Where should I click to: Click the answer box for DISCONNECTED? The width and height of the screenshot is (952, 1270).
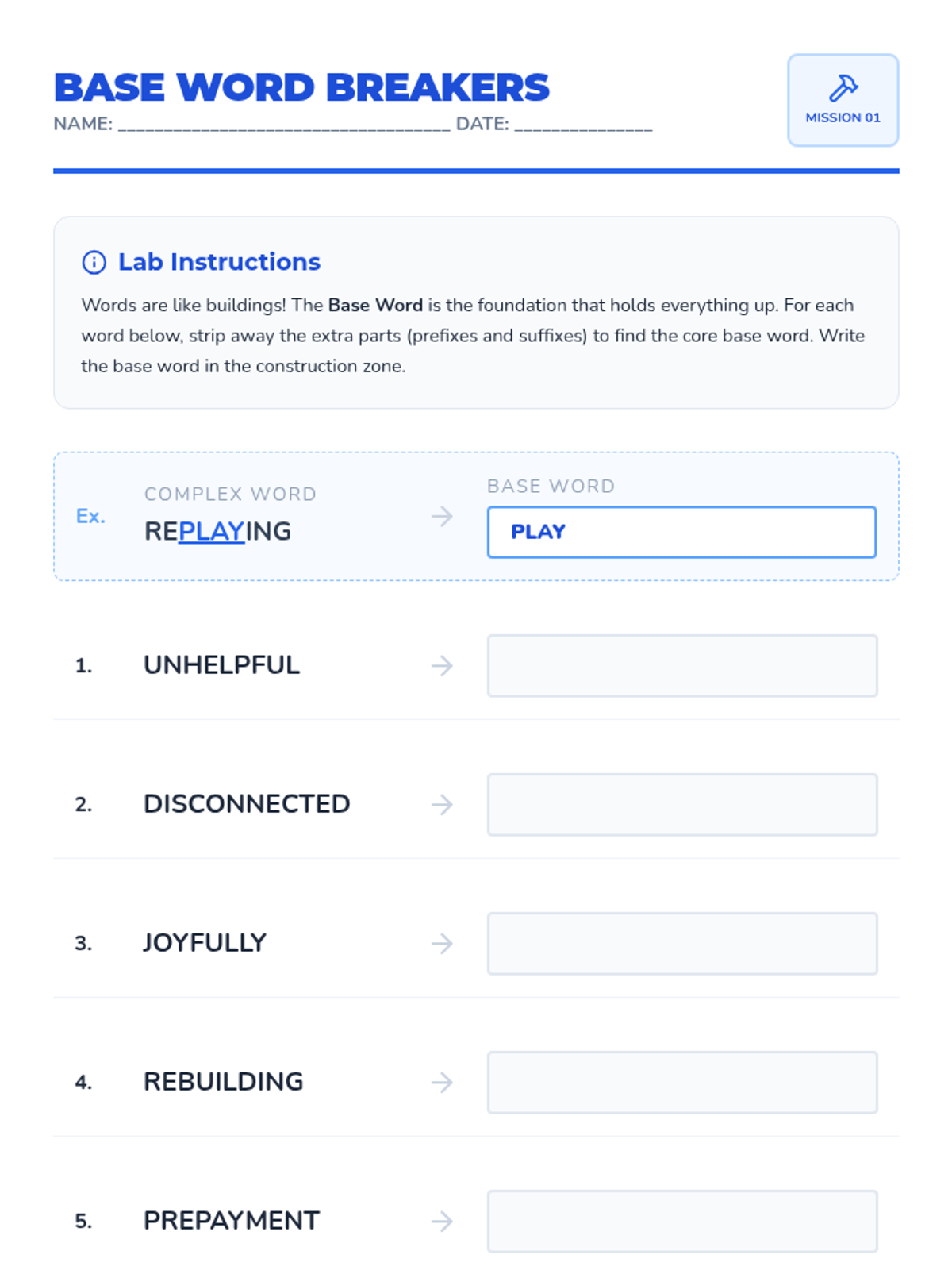[682, 804]
